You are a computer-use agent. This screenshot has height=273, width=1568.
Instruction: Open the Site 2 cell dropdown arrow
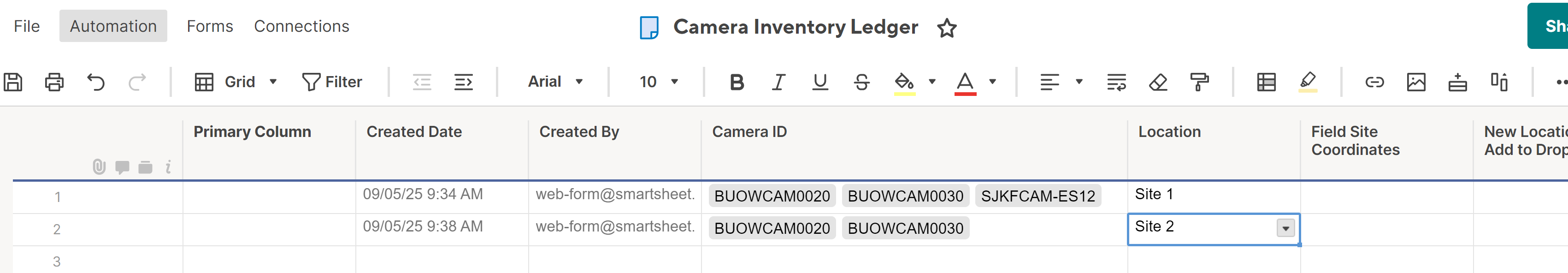(x=1285, y=229)
